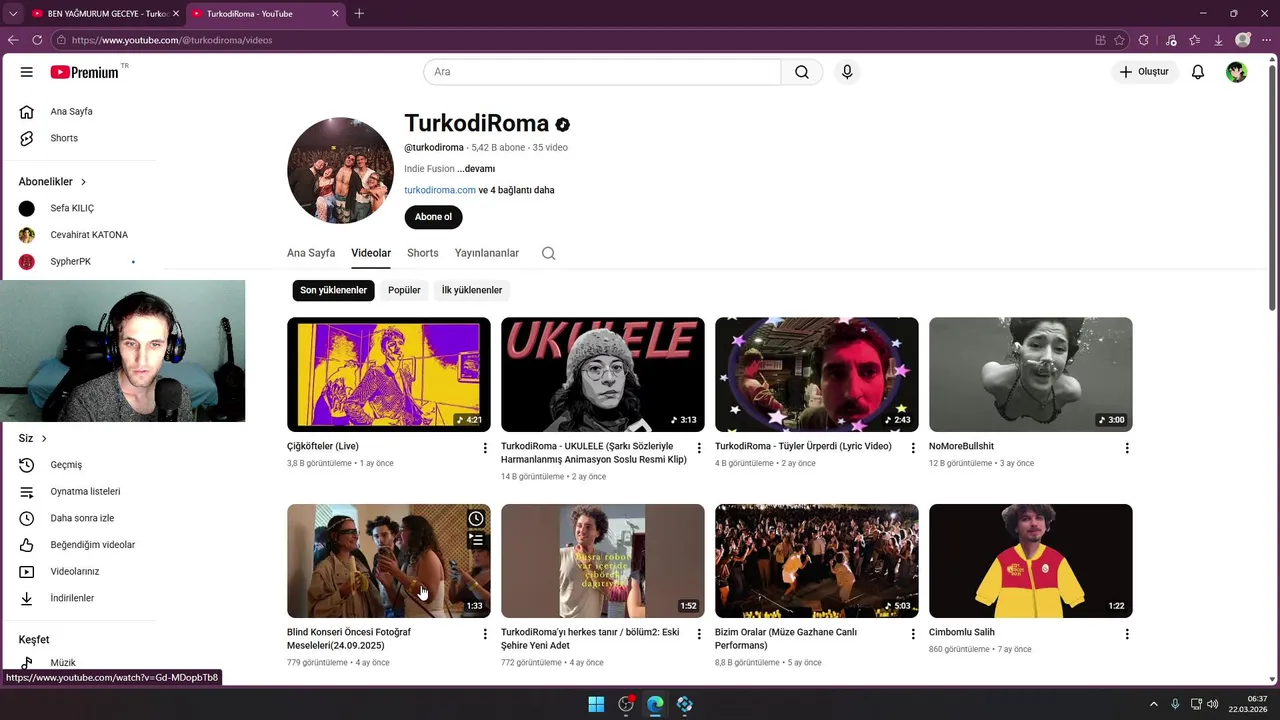Expand channel description via ...devamı
The height and width of the screenshot is (720, 1280).
(476, 169)
